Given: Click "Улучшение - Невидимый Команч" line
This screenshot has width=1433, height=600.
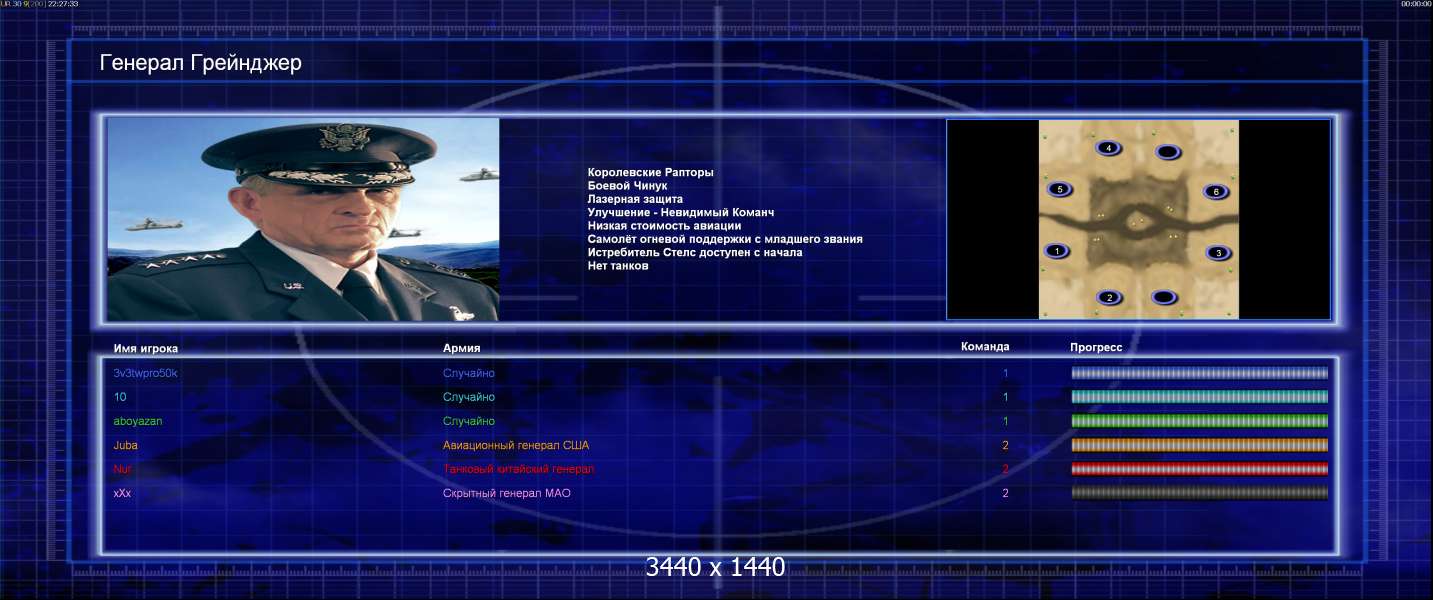Looking at the screenshot, I should [681, 212].
